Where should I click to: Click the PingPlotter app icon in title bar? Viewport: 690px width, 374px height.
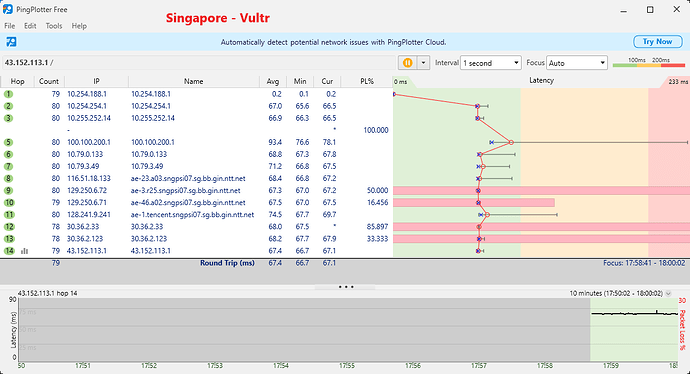(7, 9)
